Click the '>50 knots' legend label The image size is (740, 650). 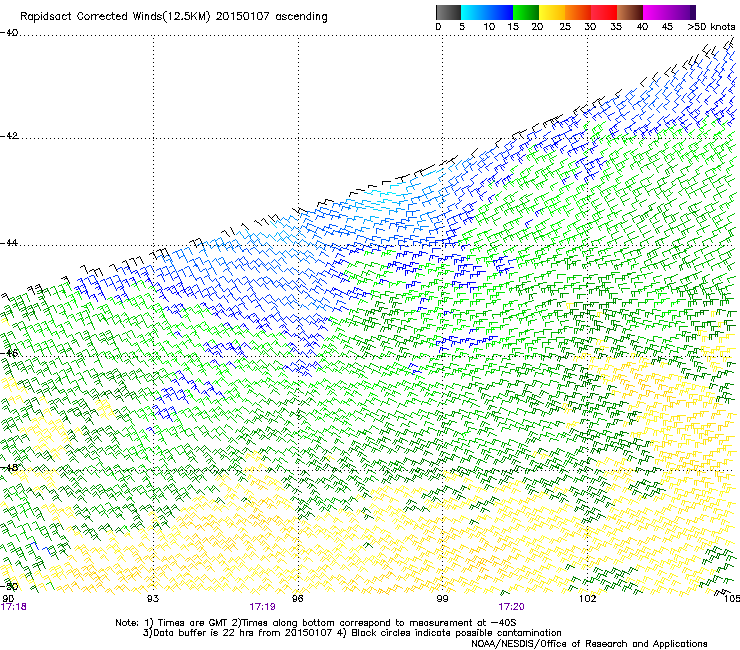pos(711,27)
